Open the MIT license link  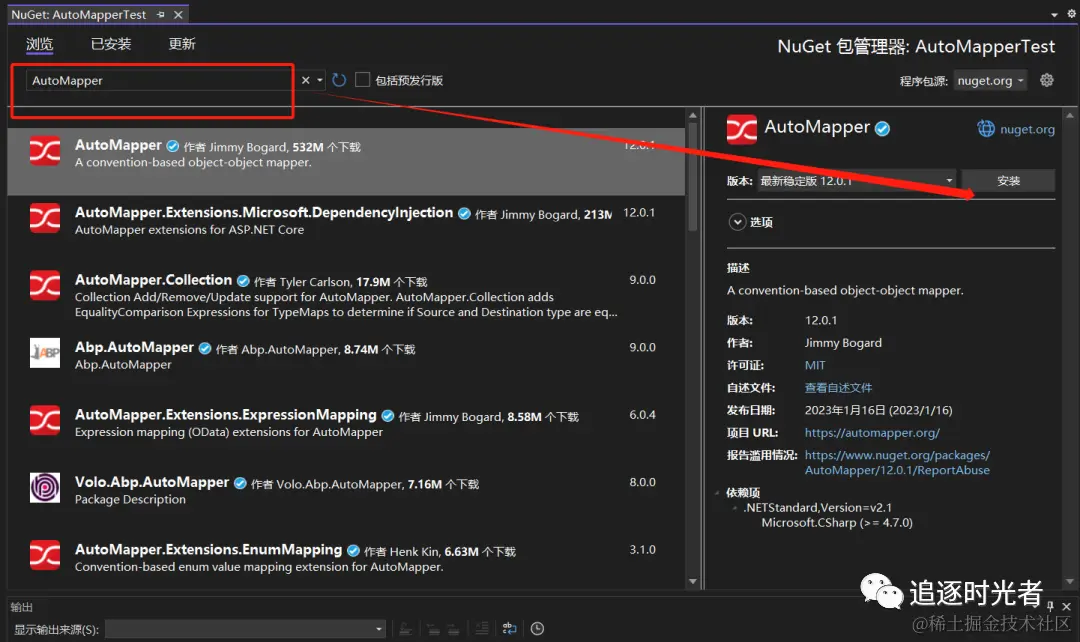815,365
